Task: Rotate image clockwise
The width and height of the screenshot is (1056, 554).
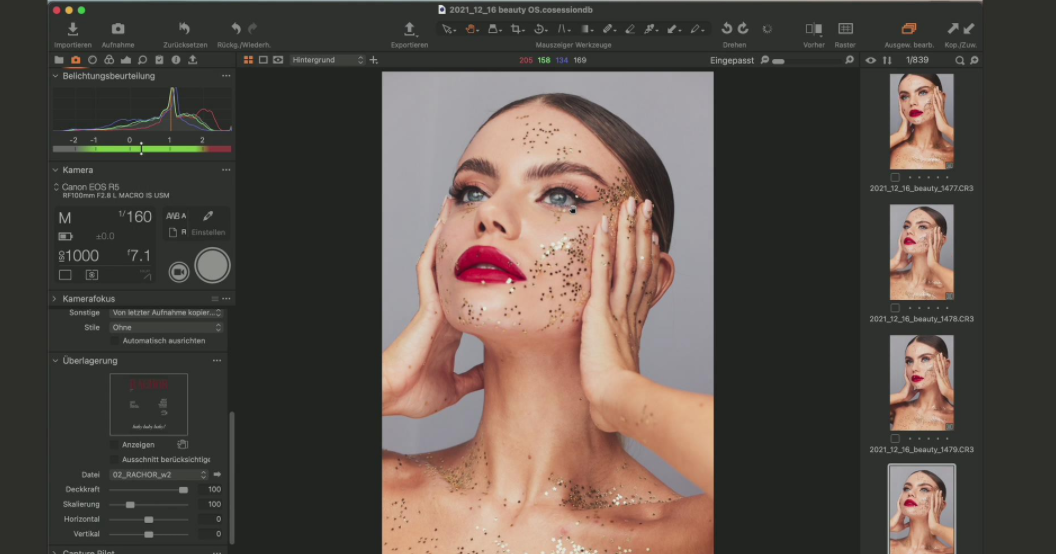Action: coord(743,28)
